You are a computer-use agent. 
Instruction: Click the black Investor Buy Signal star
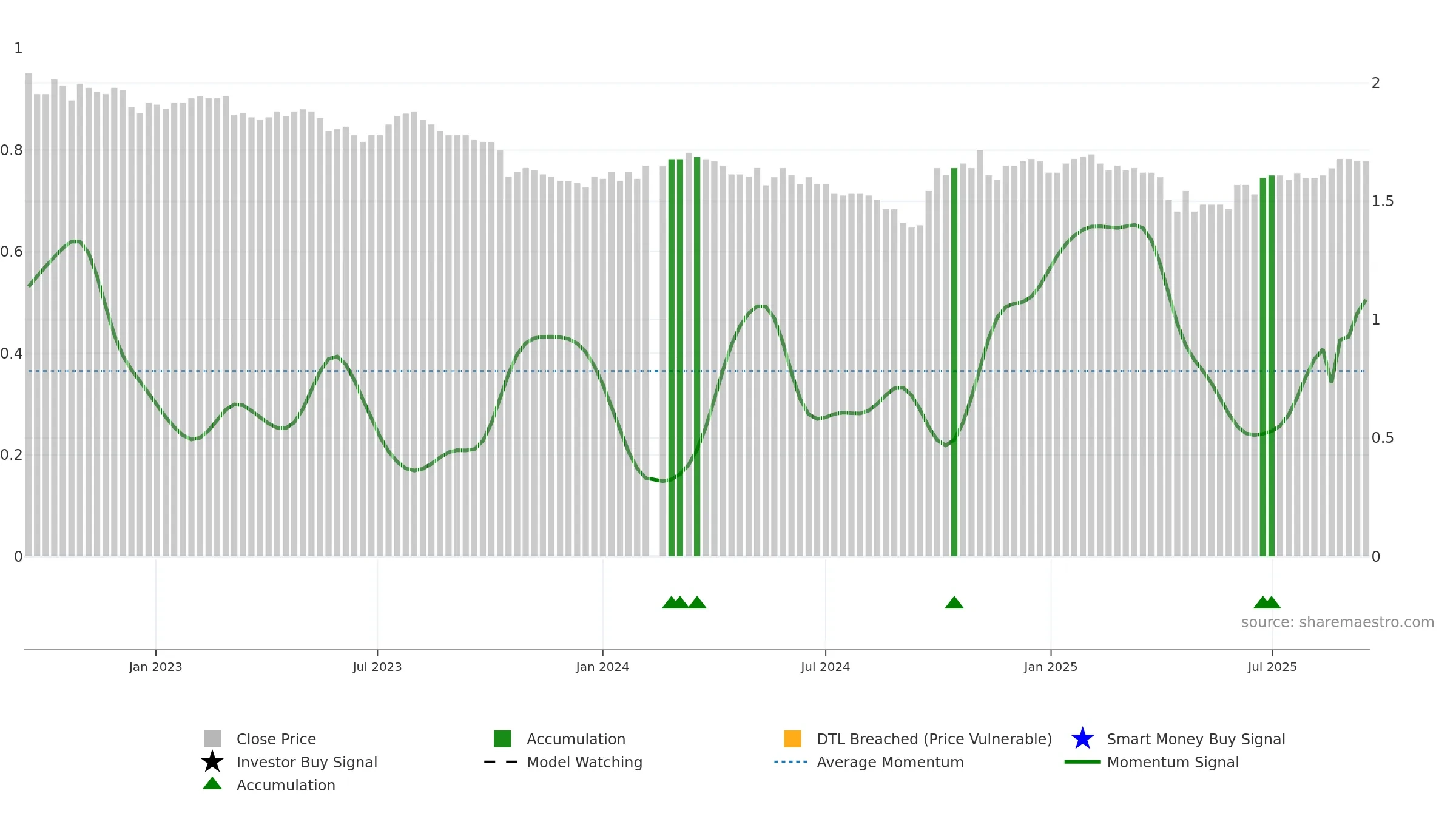click(212, 761)
